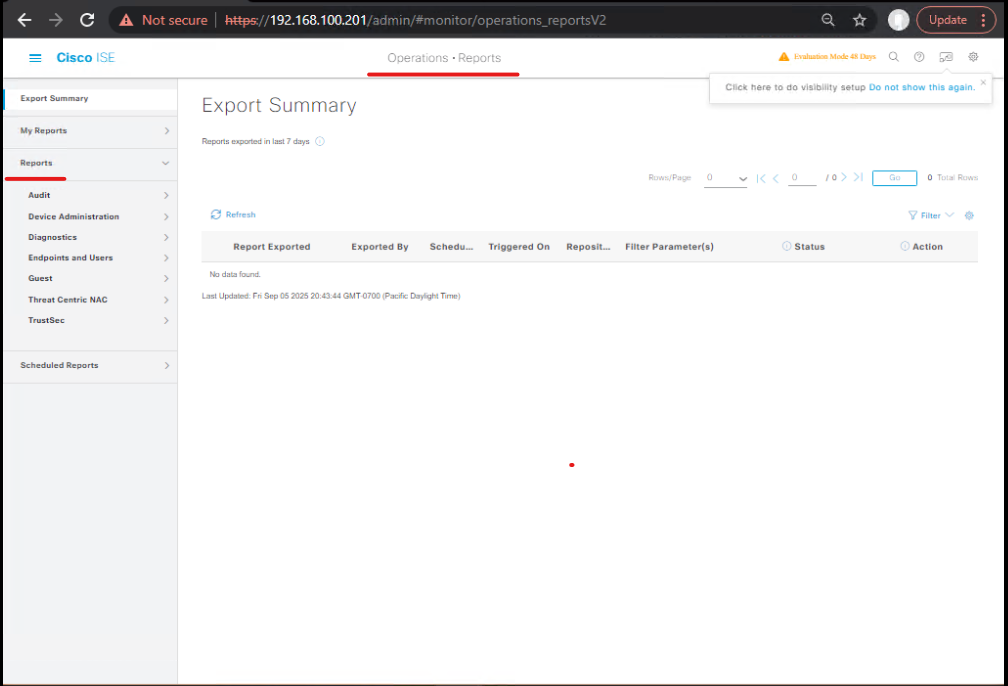
Task: Click the Evaluation Mode warning triangle
Action: 784,57
